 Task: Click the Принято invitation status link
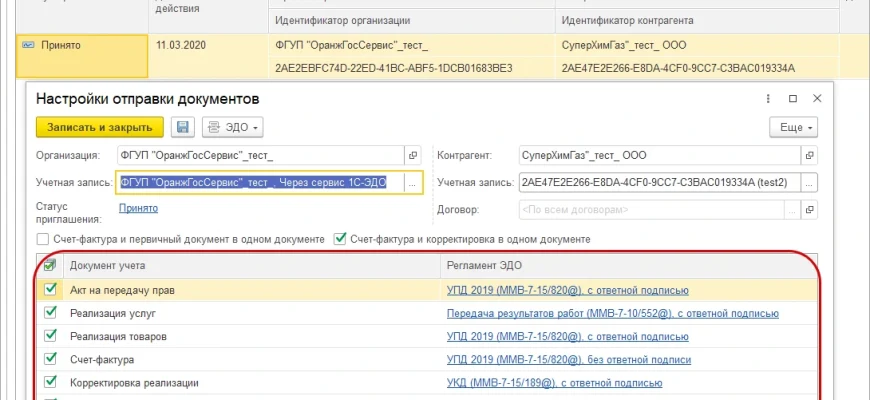click(138, 207)
